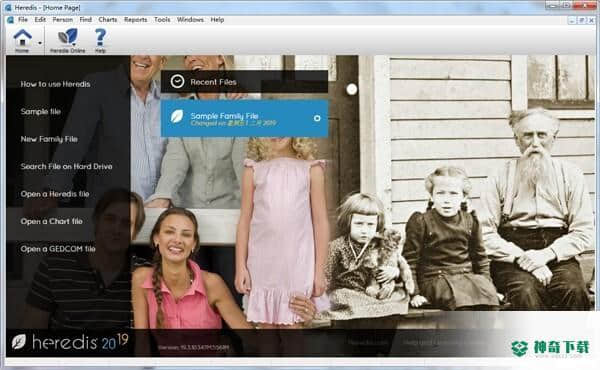Expand the Home button dropdown arrow

coord(40,43)
